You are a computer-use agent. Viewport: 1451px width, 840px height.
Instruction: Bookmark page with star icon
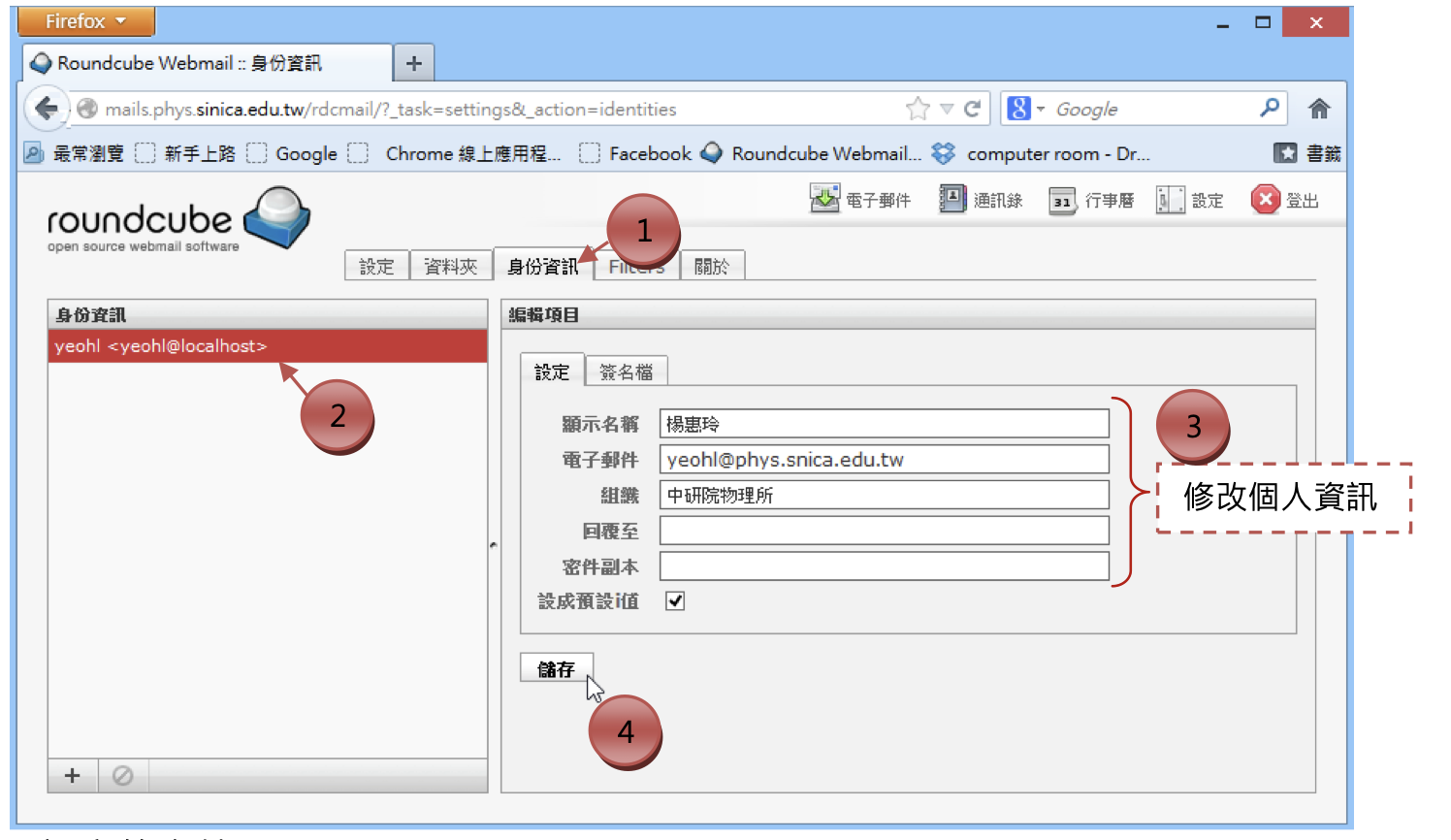point(917,109)
